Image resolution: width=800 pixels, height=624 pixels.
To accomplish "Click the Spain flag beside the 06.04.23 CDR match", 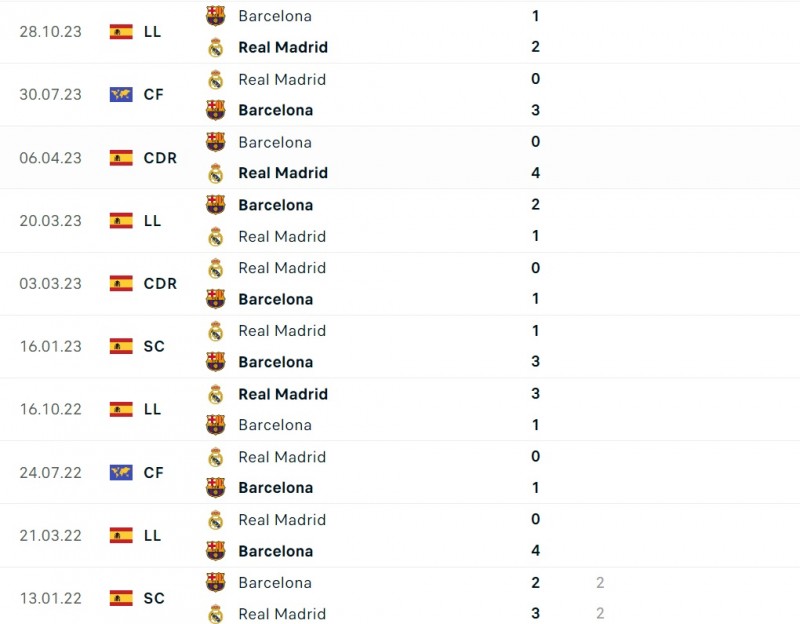I will pos(121,157).
